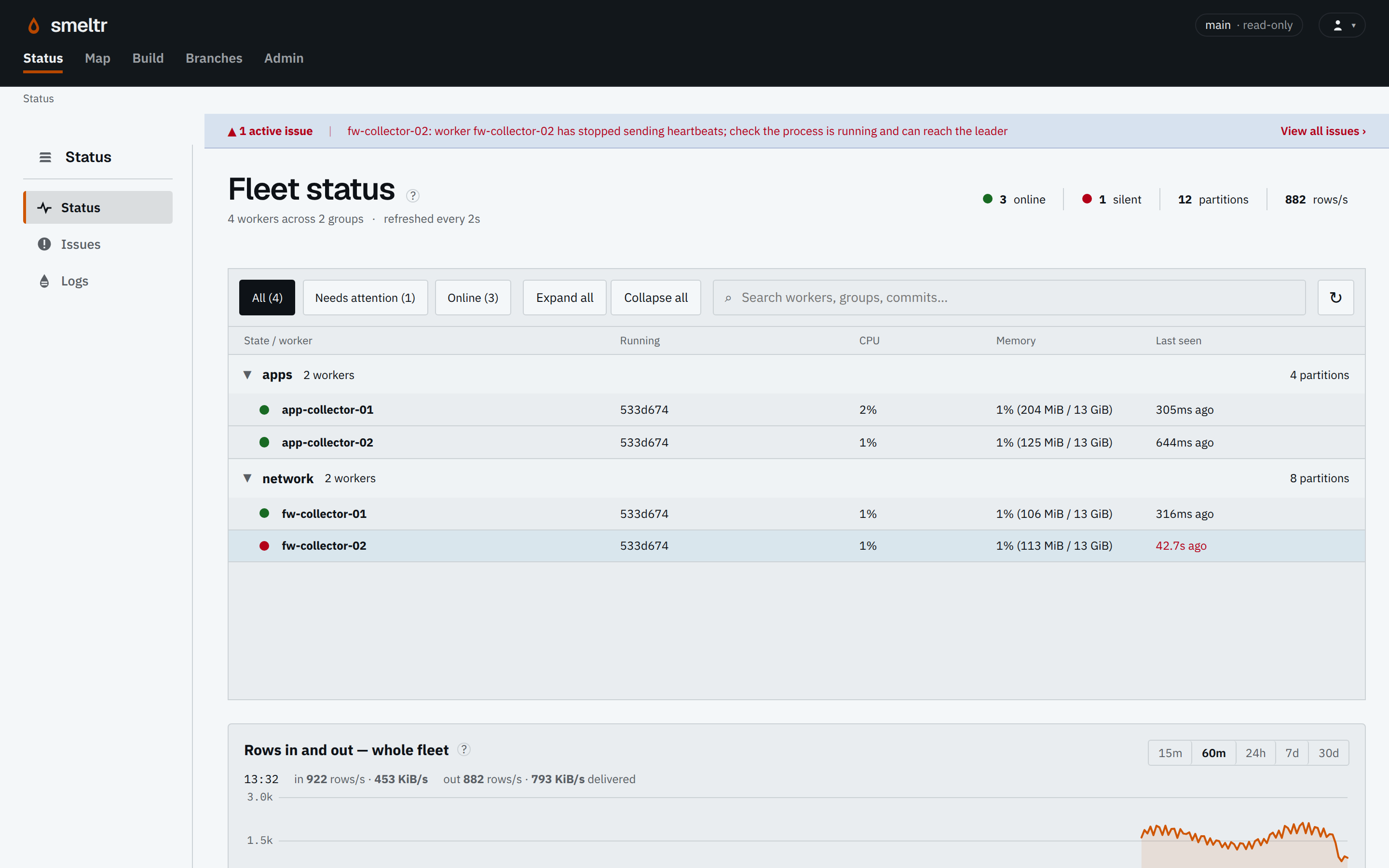1389x868 pixels.
Task: Select the 60m chart range
Action: (1213, 753)
